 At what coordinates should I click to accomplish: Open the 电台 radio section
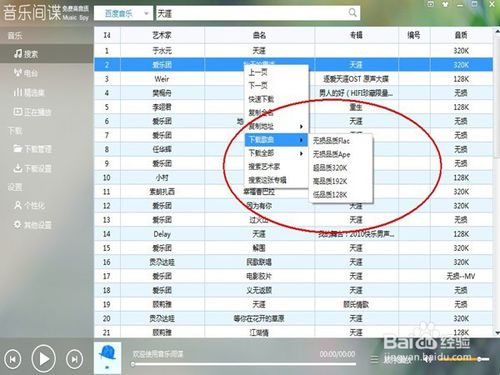[x=26, y=73]
